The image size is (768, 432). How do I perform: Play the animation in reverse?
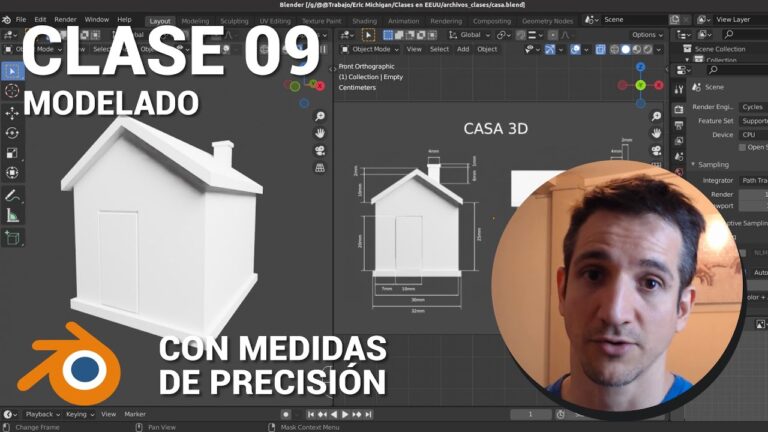pos(334,414)
